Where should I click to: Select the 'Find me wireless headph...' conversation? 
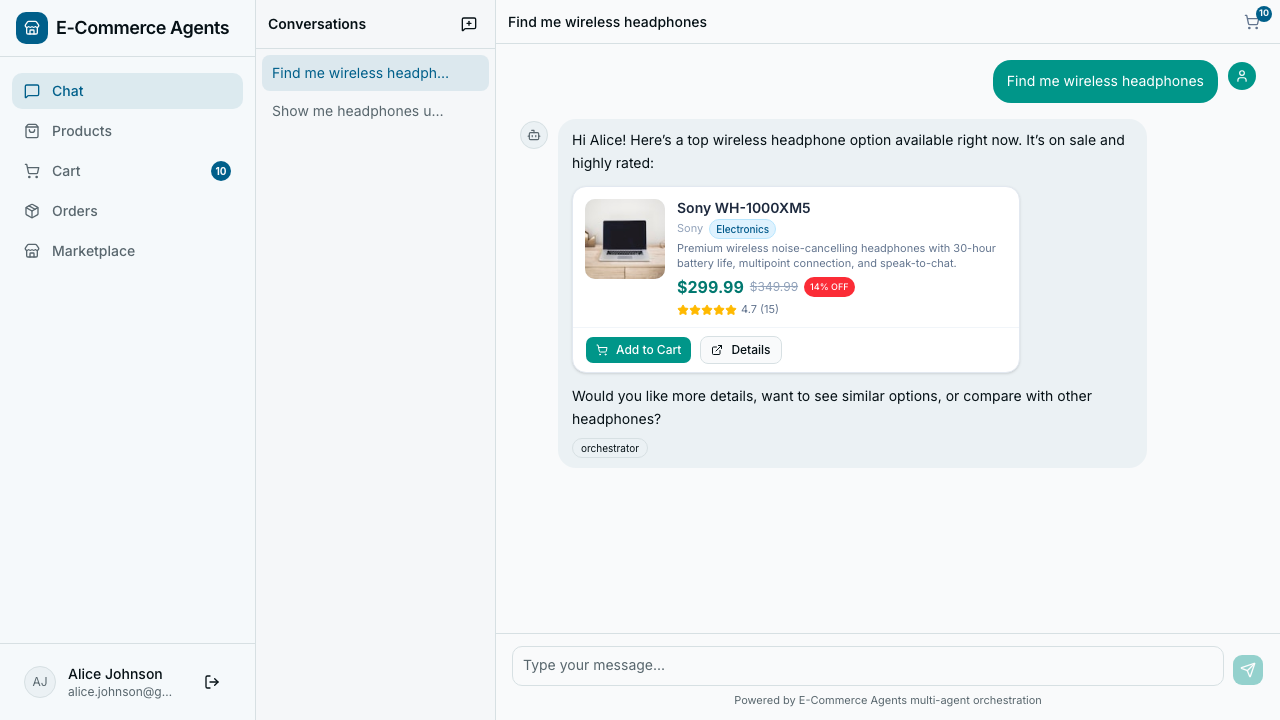coord(375,73)
